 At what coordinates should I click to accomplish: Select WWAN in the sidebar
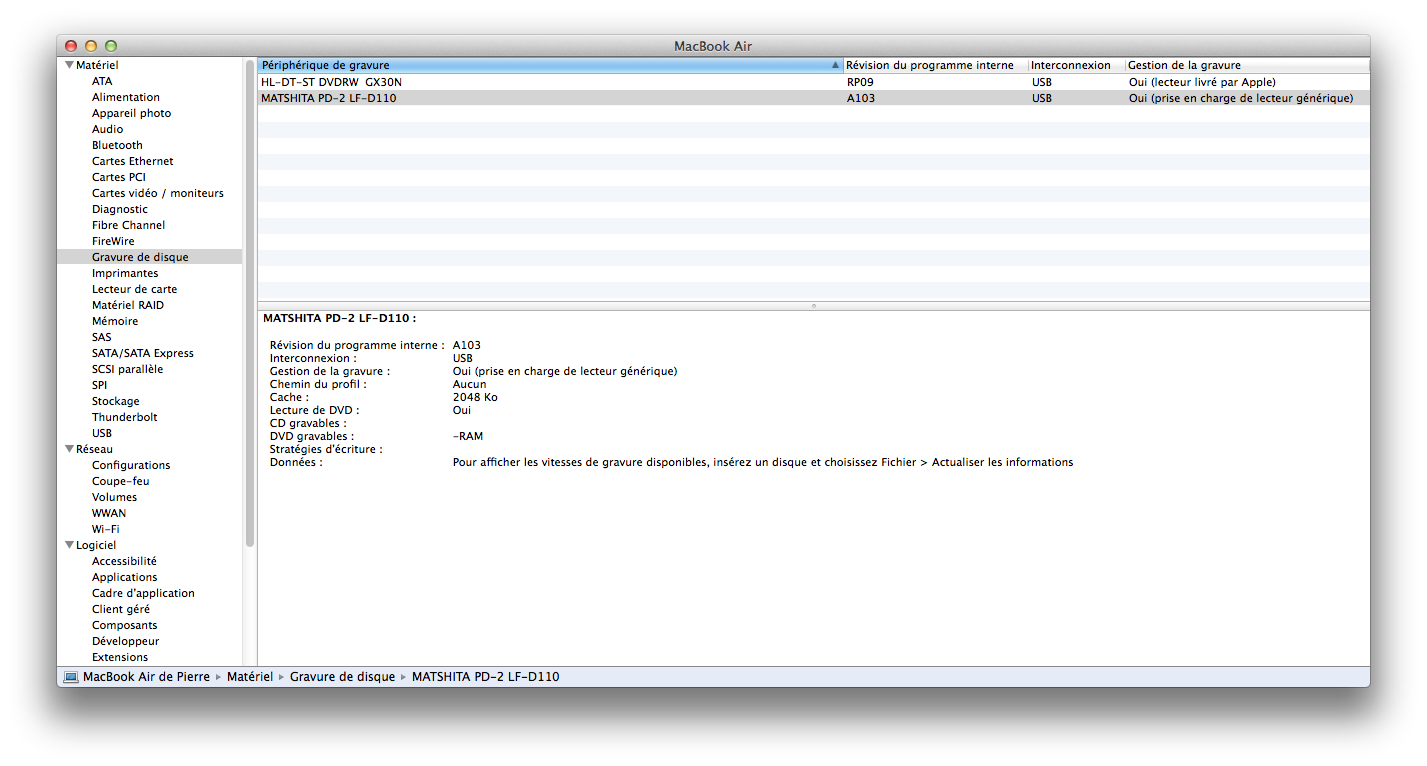pyautogui.click(x=109, y=513)
